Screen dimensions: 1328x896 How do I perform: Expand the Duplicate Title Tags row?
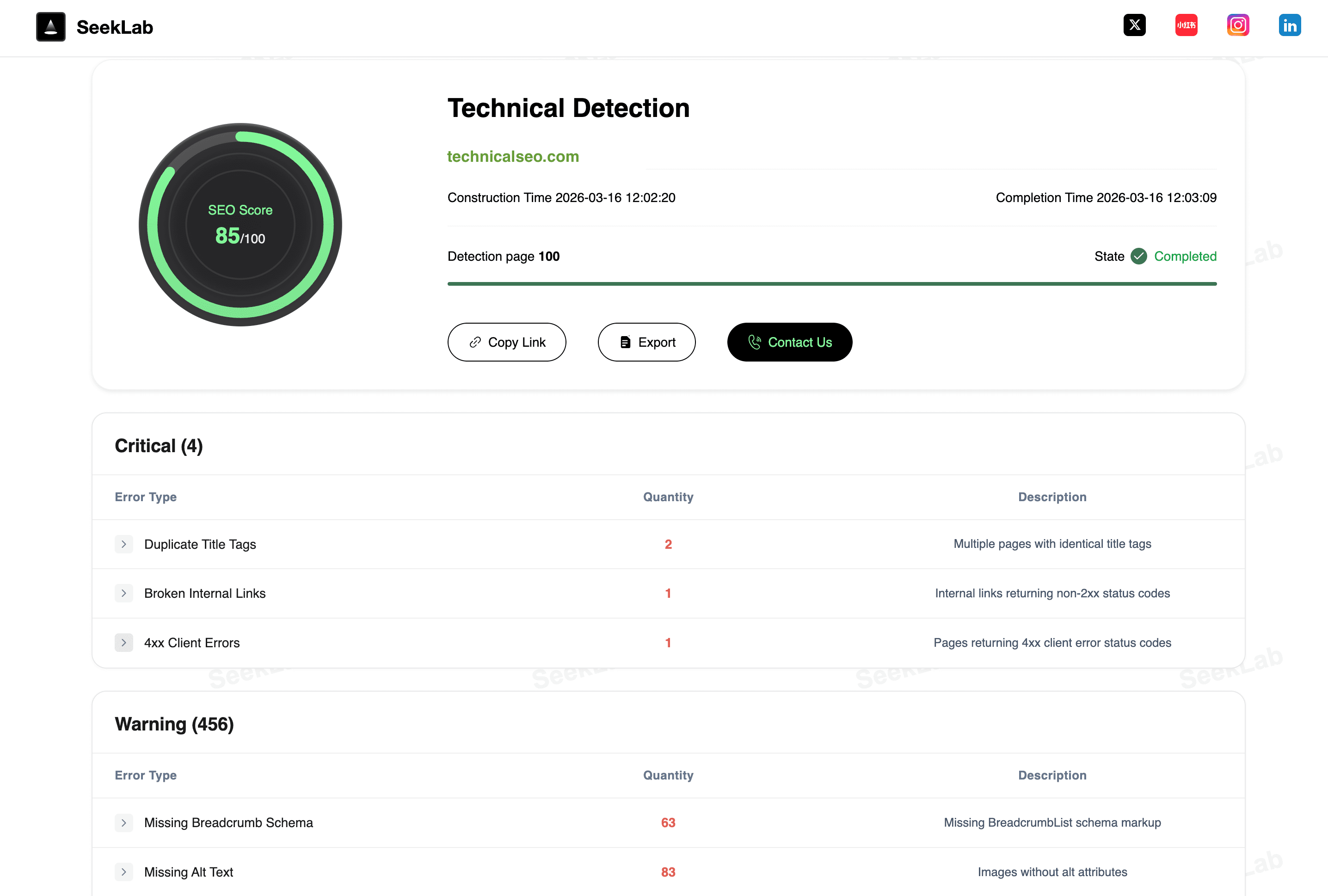(x=123, y=544)
